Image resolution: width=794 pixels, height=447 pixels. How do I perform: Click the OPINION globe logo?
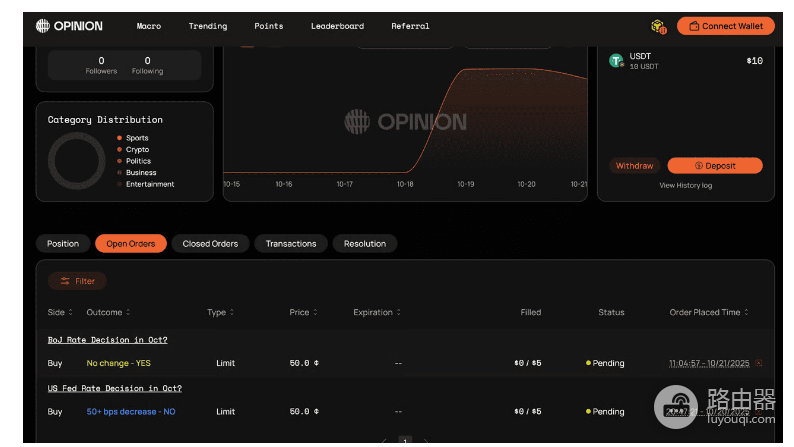coord(43,26)
